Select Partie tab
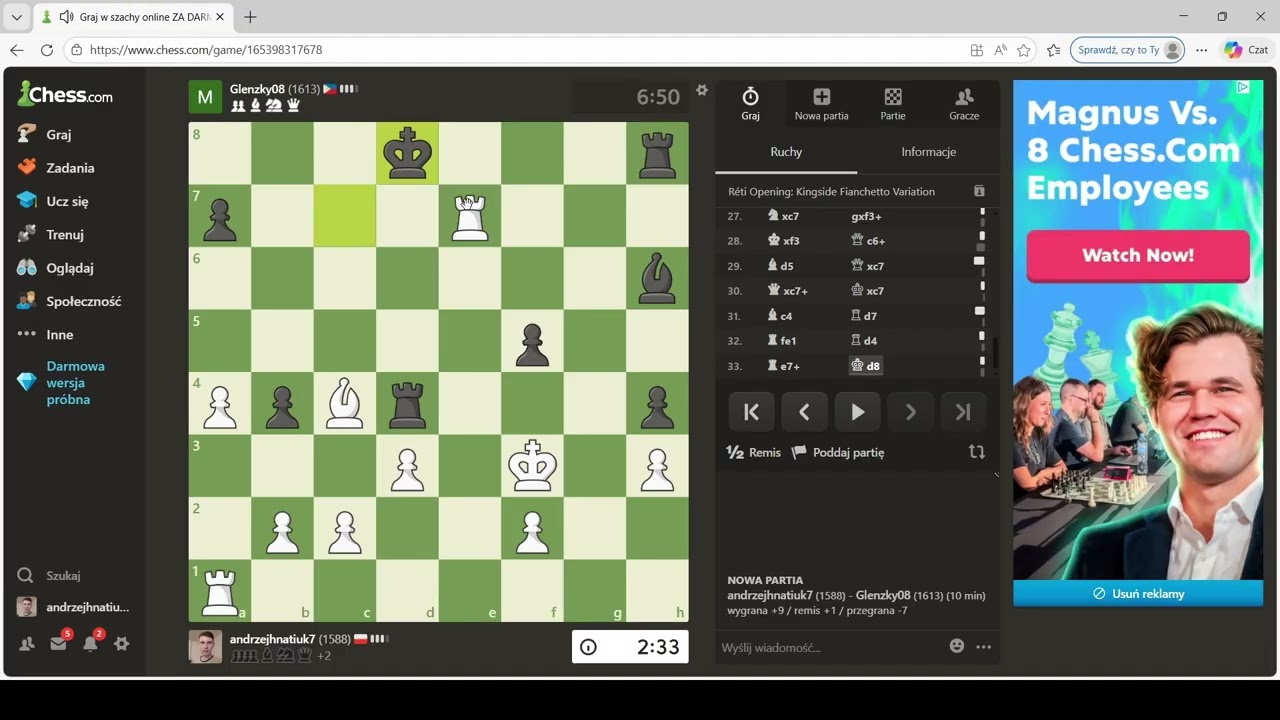 893,104
